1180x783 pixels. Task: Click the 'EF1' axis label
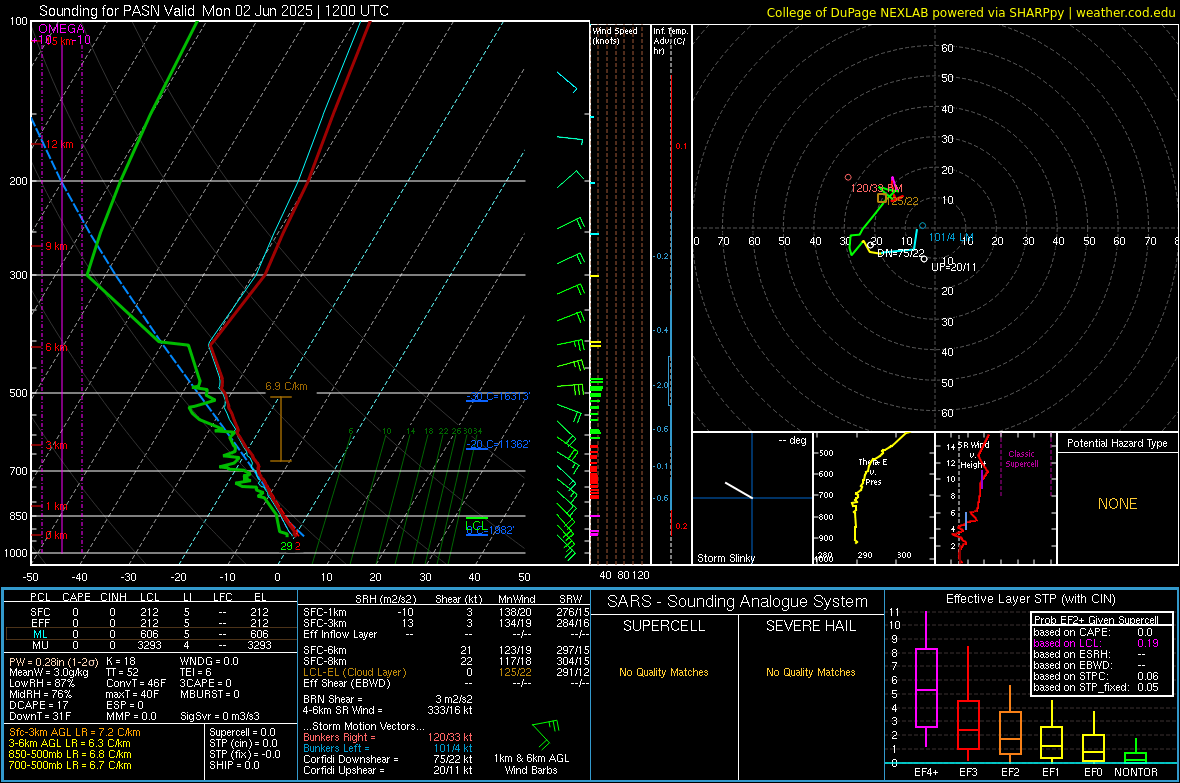coord(1051,772)
